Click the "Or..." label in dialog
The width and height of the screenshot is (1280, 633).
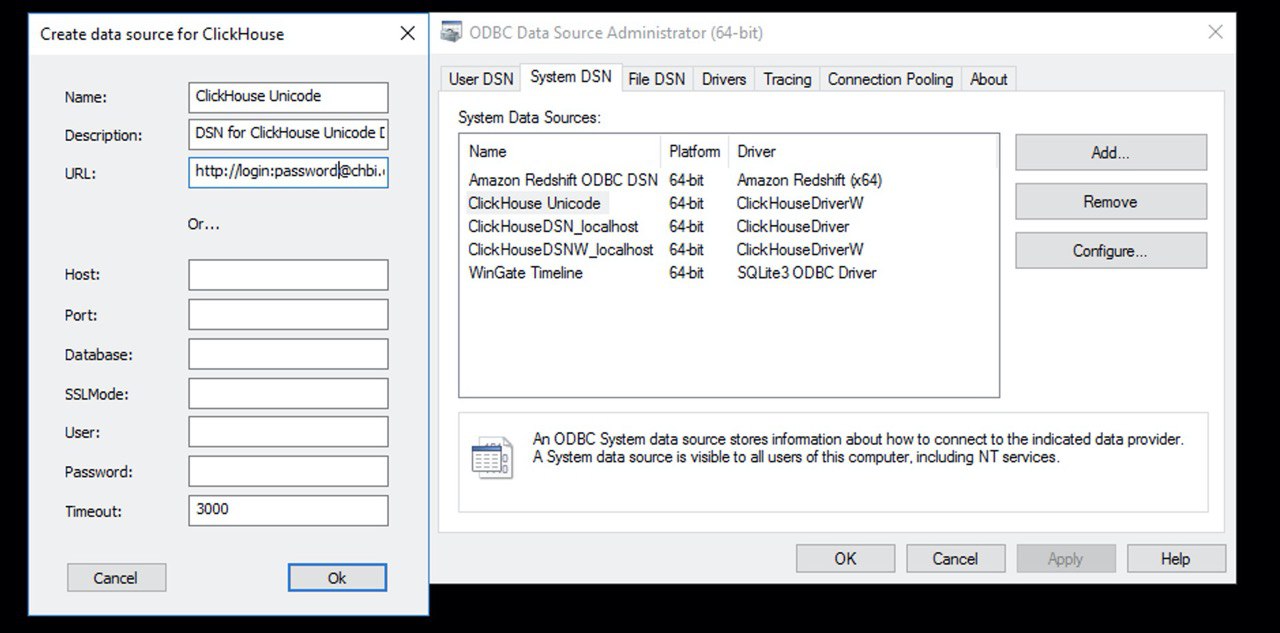204,224
